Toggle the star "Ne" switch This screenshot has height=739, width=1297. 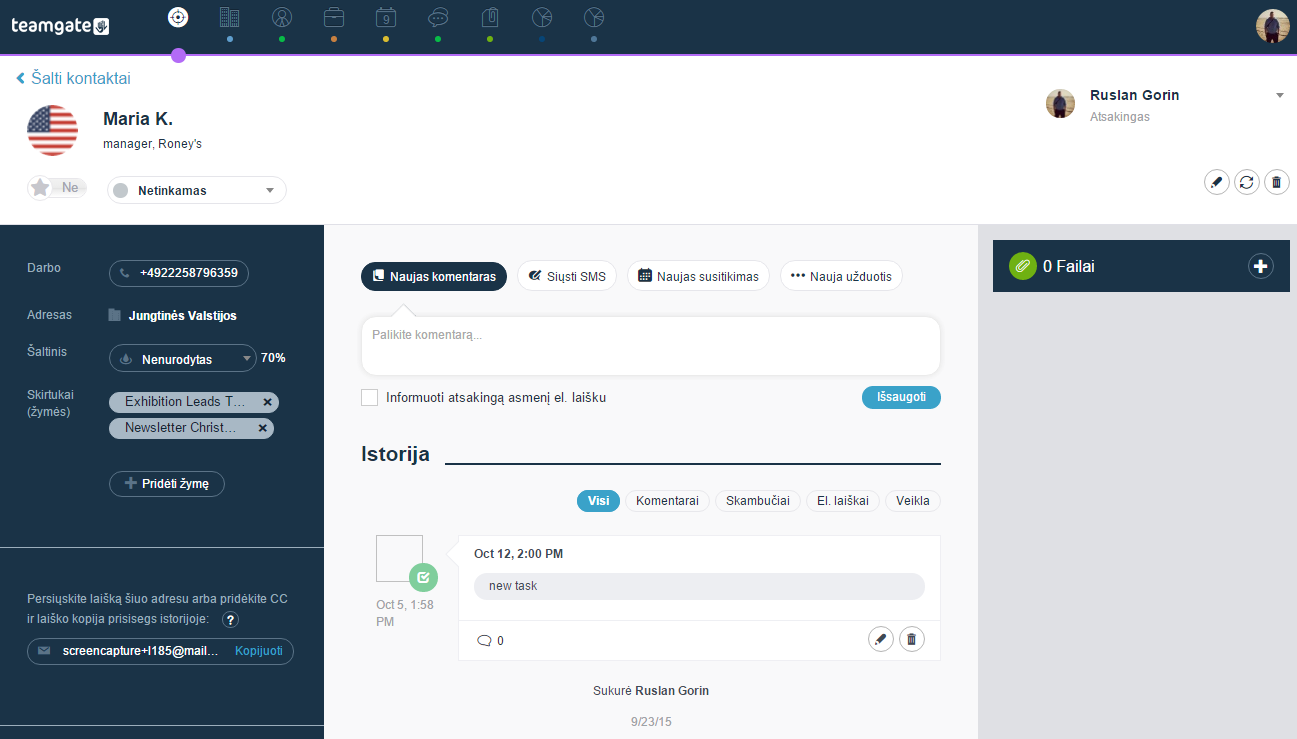coord(57,188)
